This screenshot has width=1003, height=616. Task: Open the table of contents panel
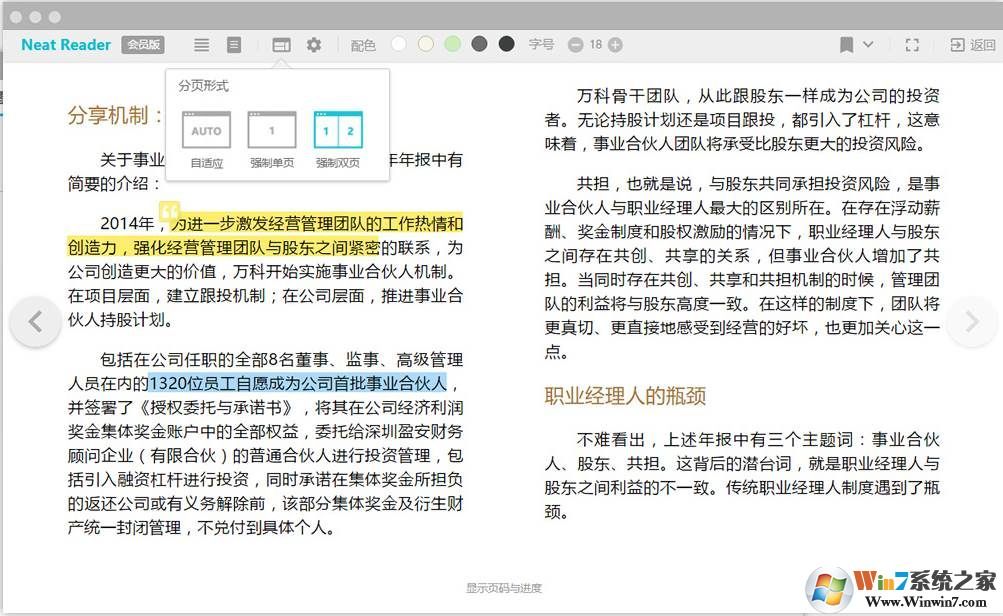point(200,44)
